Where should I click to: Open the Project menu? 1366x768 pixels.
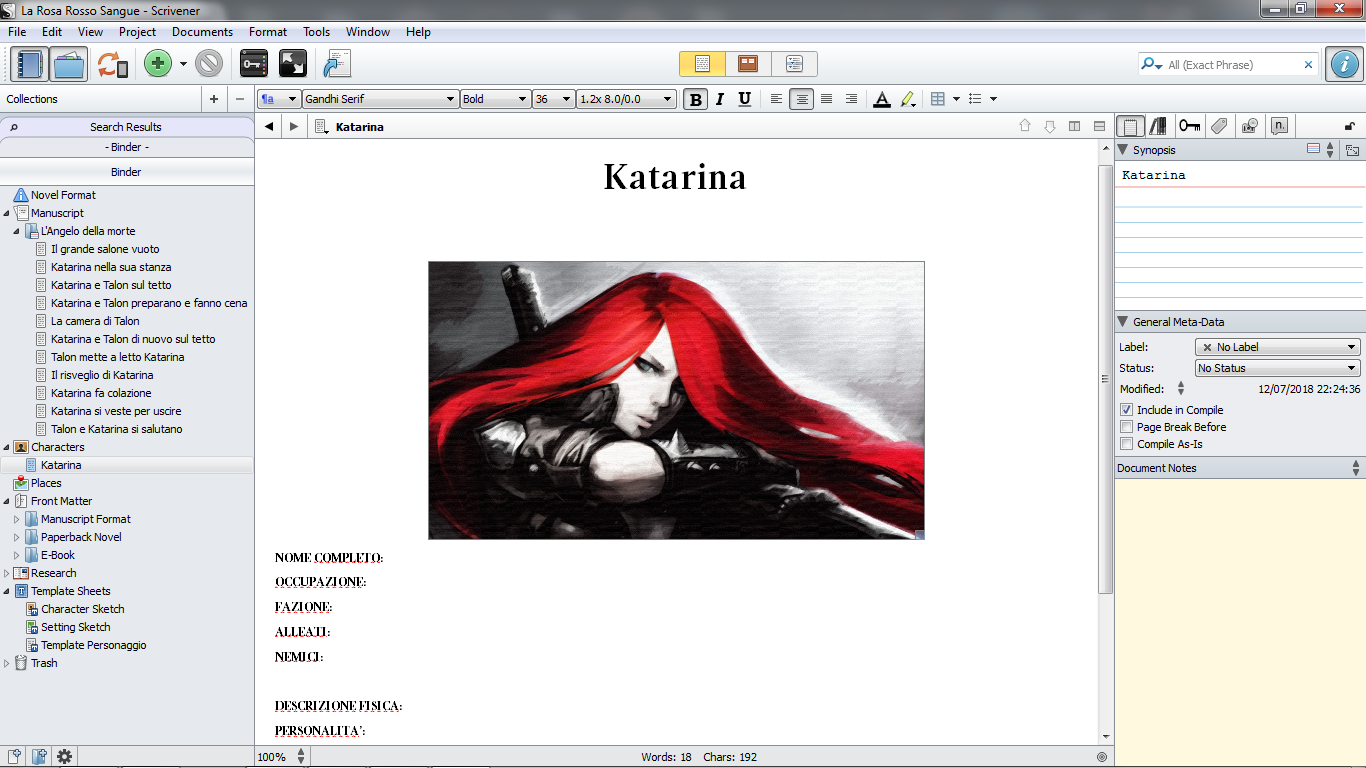(138, 32)
